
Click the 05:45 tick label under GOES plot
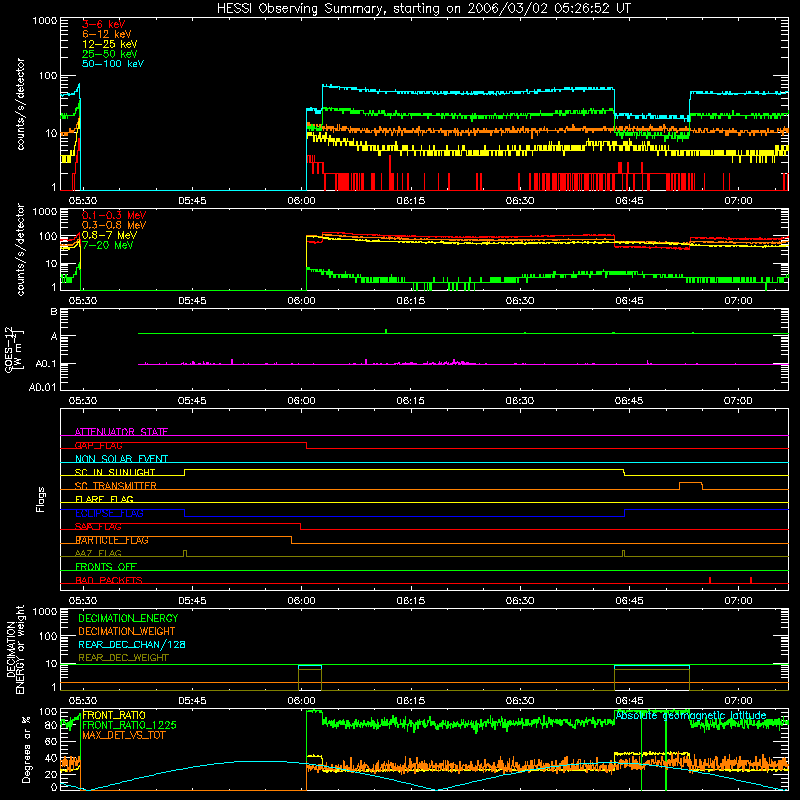192,401
